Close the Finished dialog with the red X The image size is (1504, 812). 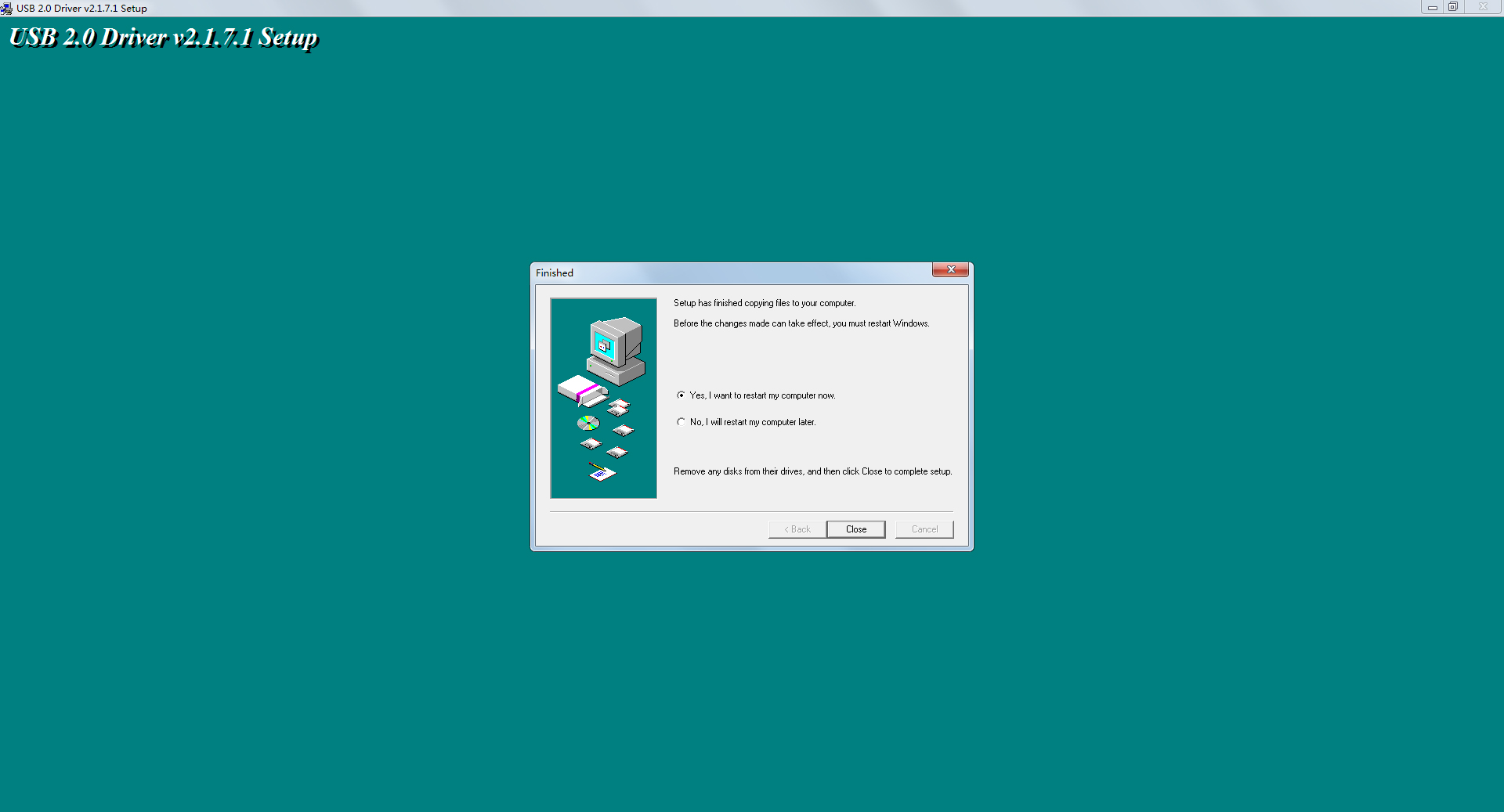950,270
